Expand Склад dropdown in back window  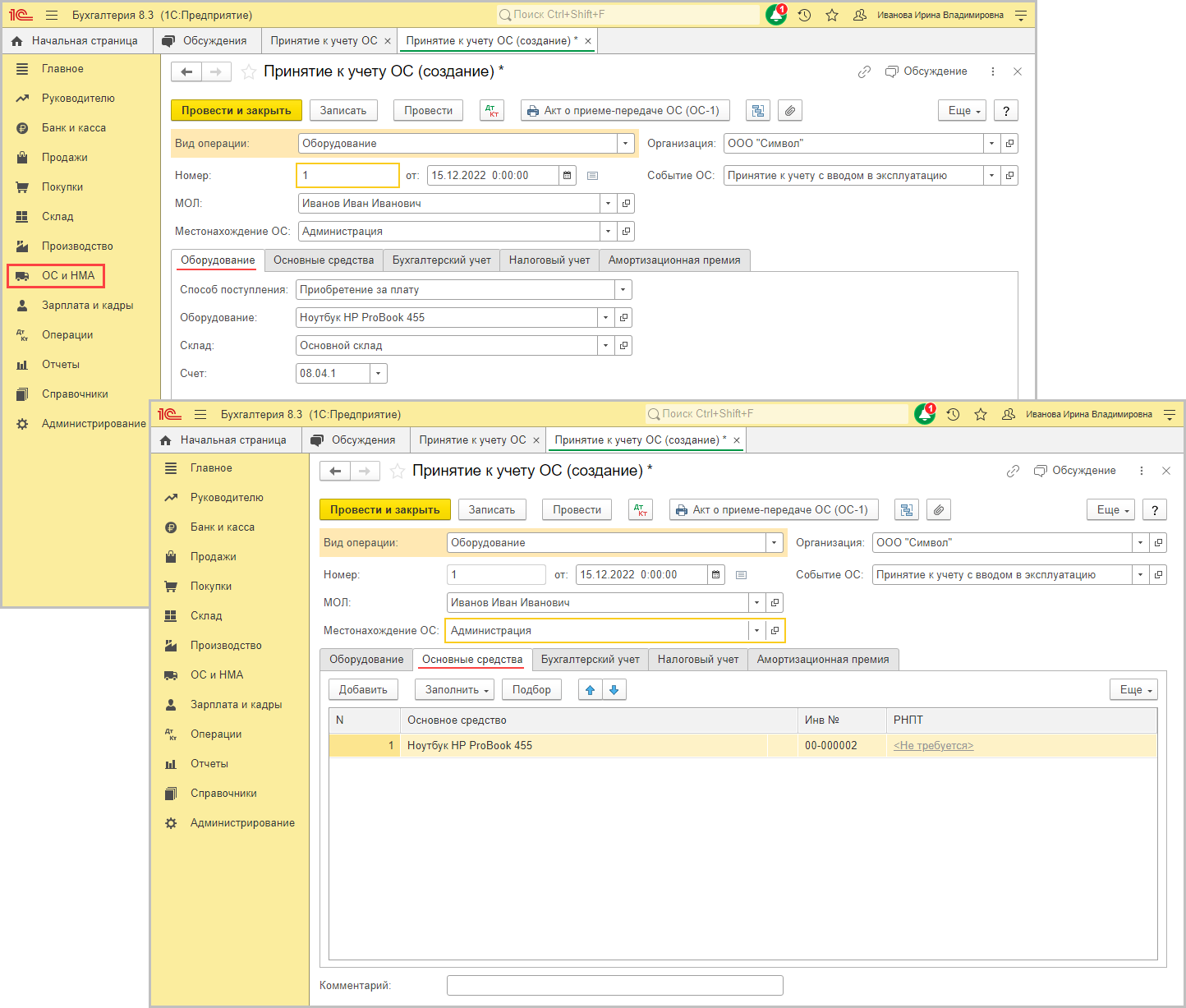[606, 345]
